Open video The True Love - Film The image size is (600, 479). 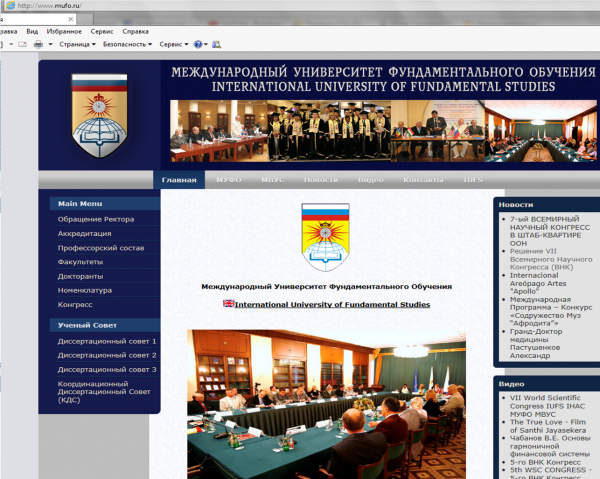[x=548, y=426]
